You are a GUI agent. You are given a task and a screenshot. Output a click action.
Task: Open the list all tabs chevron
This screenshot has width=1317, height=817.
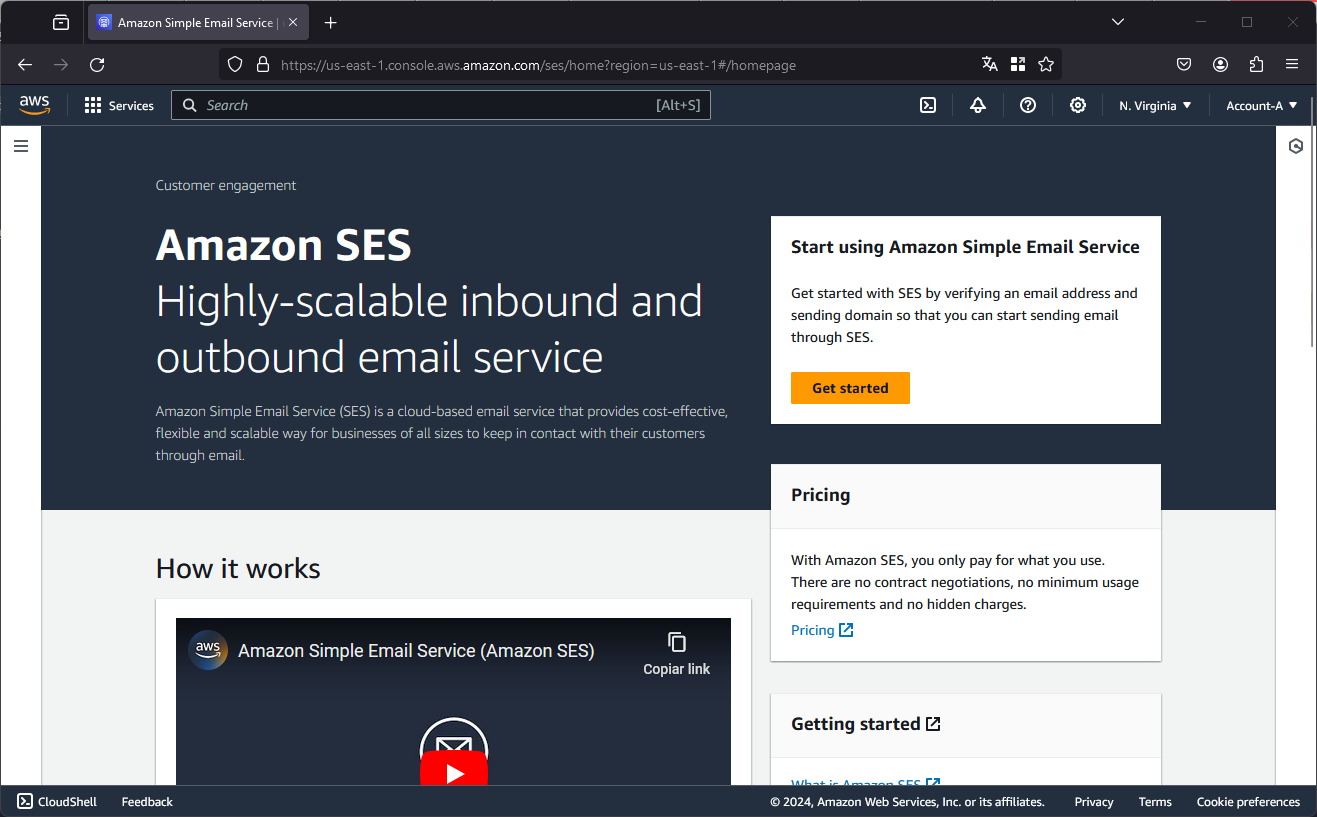pyautogui.click(x=1118, y=22)
